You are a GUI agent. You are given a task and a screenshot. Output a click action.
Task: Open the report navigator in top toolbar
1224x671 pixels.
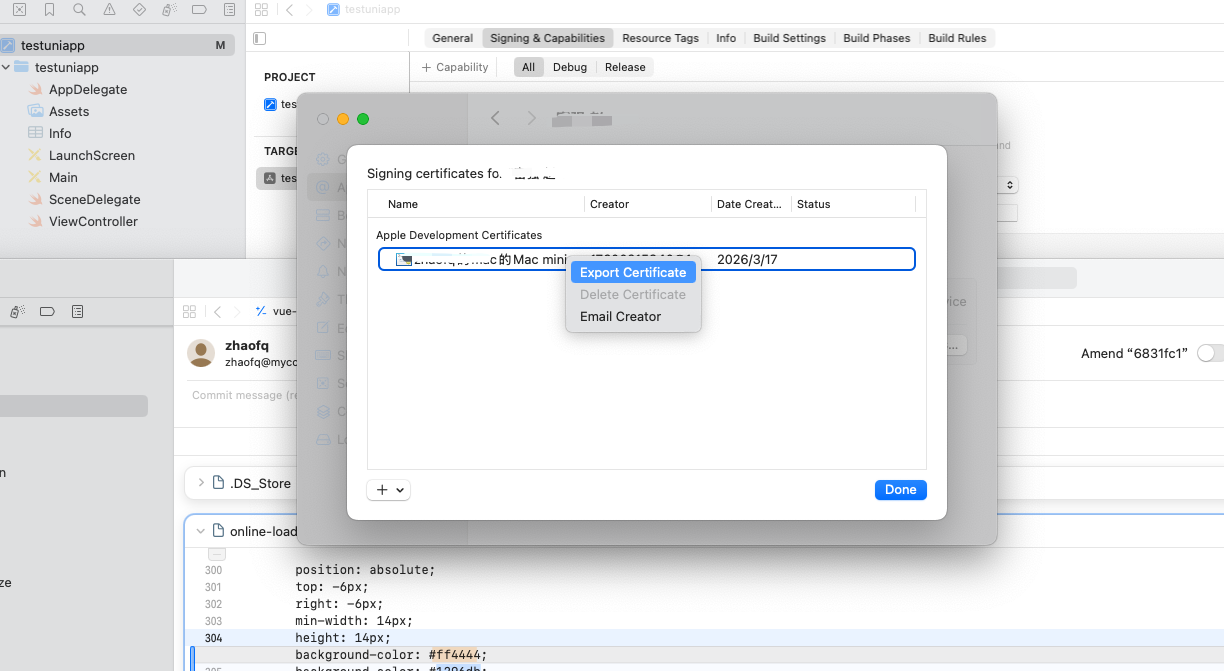pos(229,9)
